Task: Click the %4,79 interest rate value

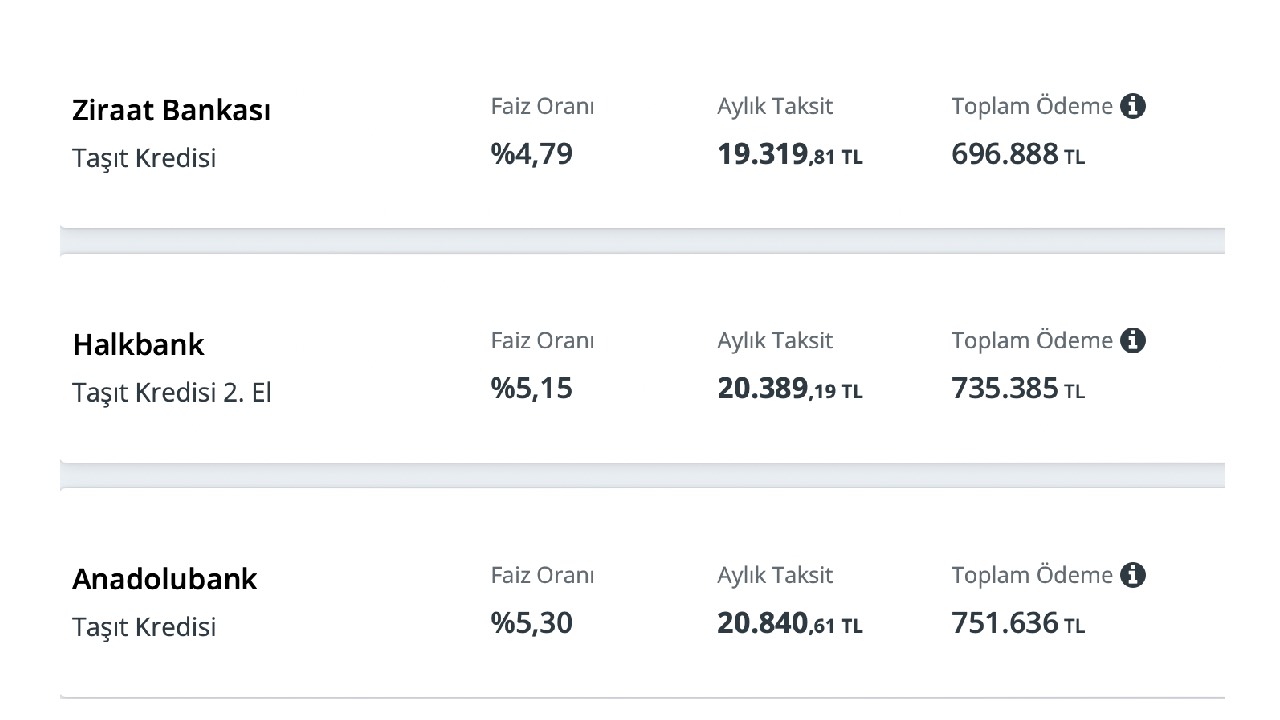Action: pos(532,155)
